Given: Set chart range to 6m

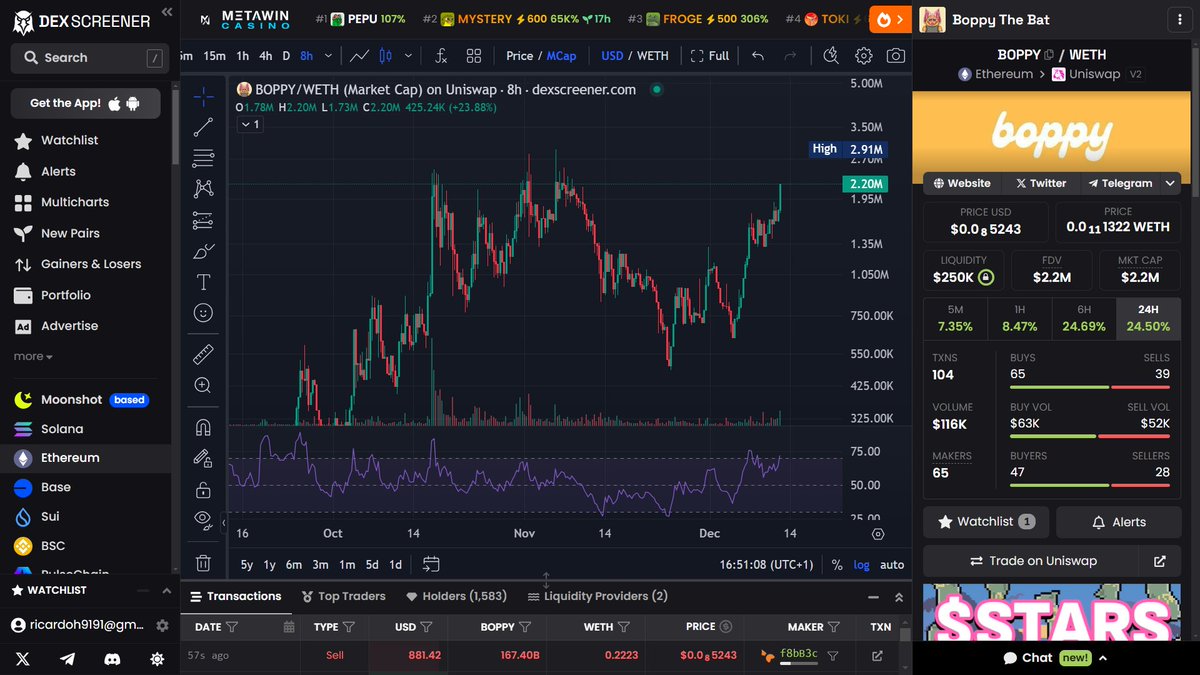Looking at the screenshot, I should coord(293,565).
